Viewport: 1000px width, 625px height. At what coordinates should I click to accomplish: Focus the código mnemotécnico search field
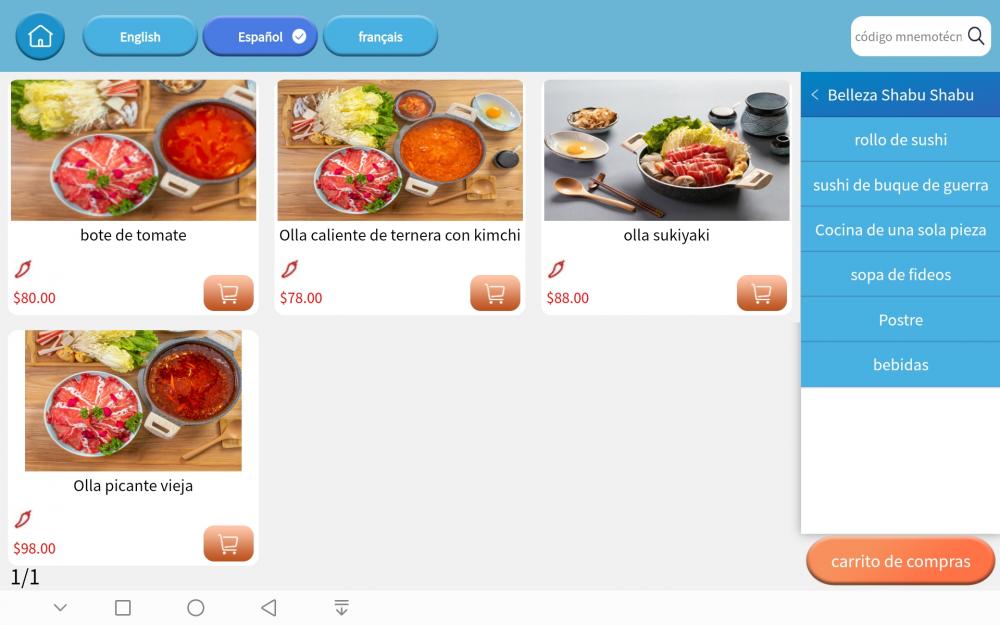(909, 36)
